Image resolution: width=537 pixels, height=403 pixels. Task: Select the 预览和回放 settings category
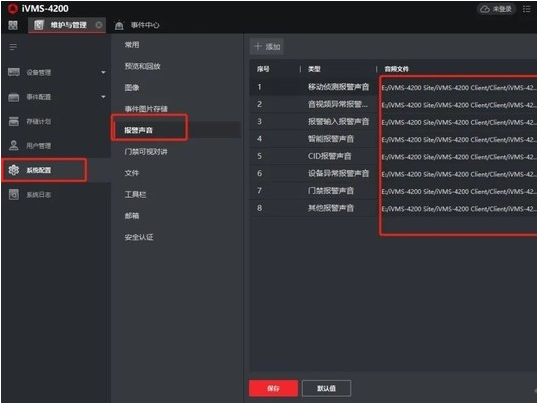click(x=142, y=66)
